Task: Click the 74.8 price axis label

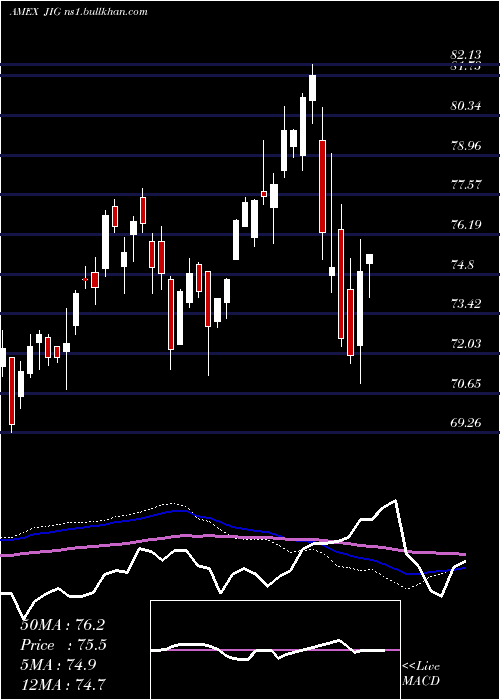Action: tap(462, 265)
